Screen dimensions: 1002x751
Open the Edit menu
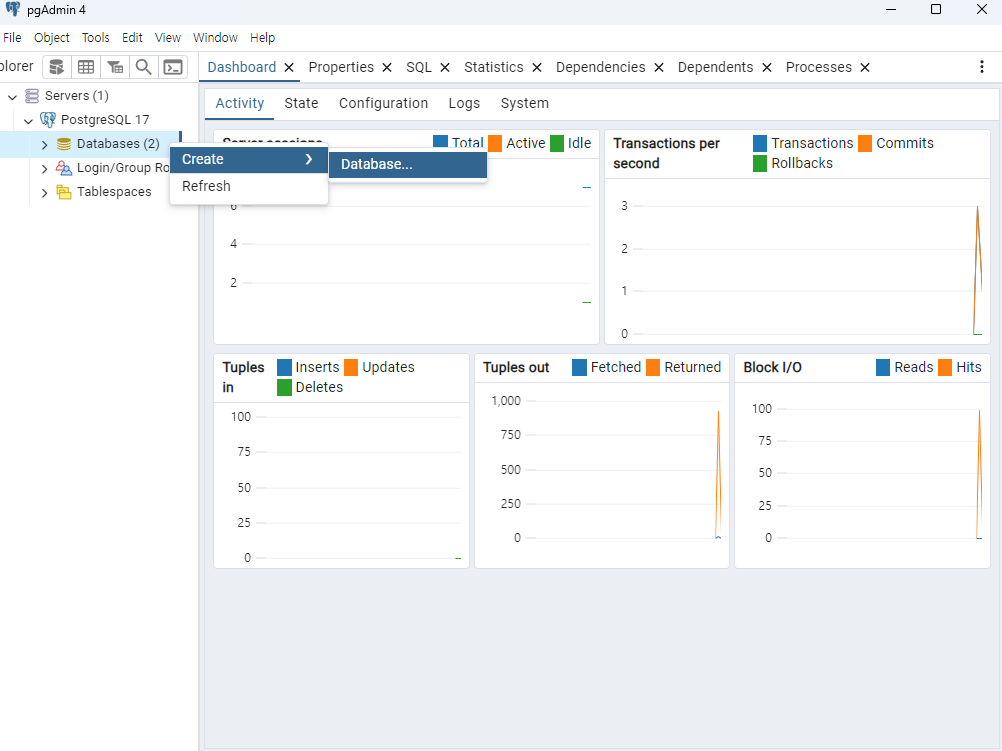[x=132, y=38]
